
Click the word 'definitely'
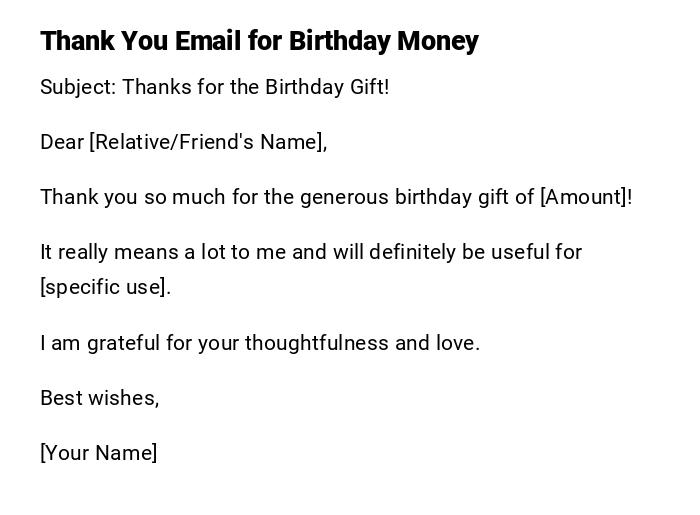412,252
